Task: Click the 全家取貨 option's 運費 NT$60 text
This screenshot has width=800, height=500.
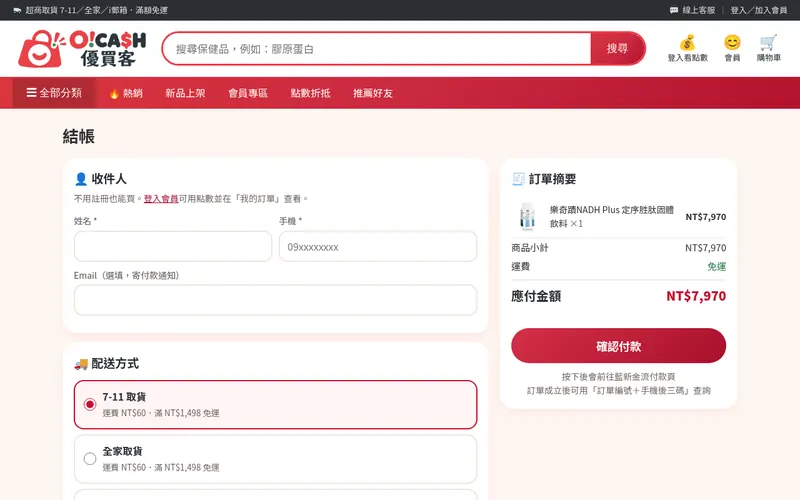Action: tap(161, 467)
